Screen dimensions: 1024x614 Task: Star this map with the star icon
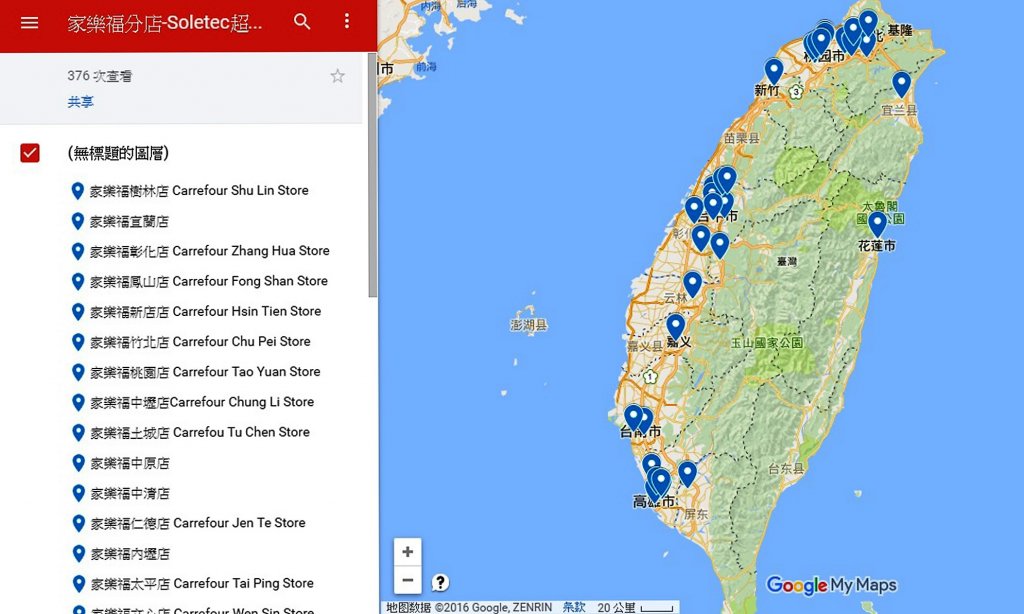337,76
